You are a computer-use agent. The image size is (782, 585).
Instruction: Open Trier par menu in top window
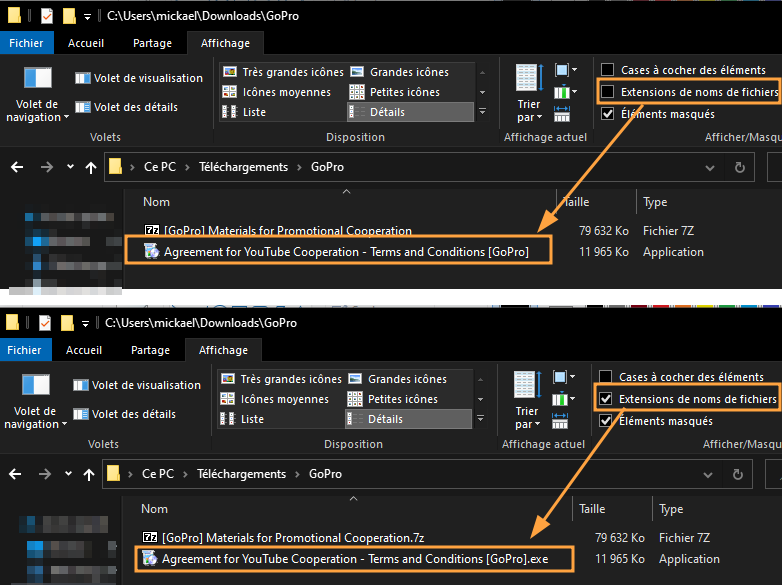529,94
